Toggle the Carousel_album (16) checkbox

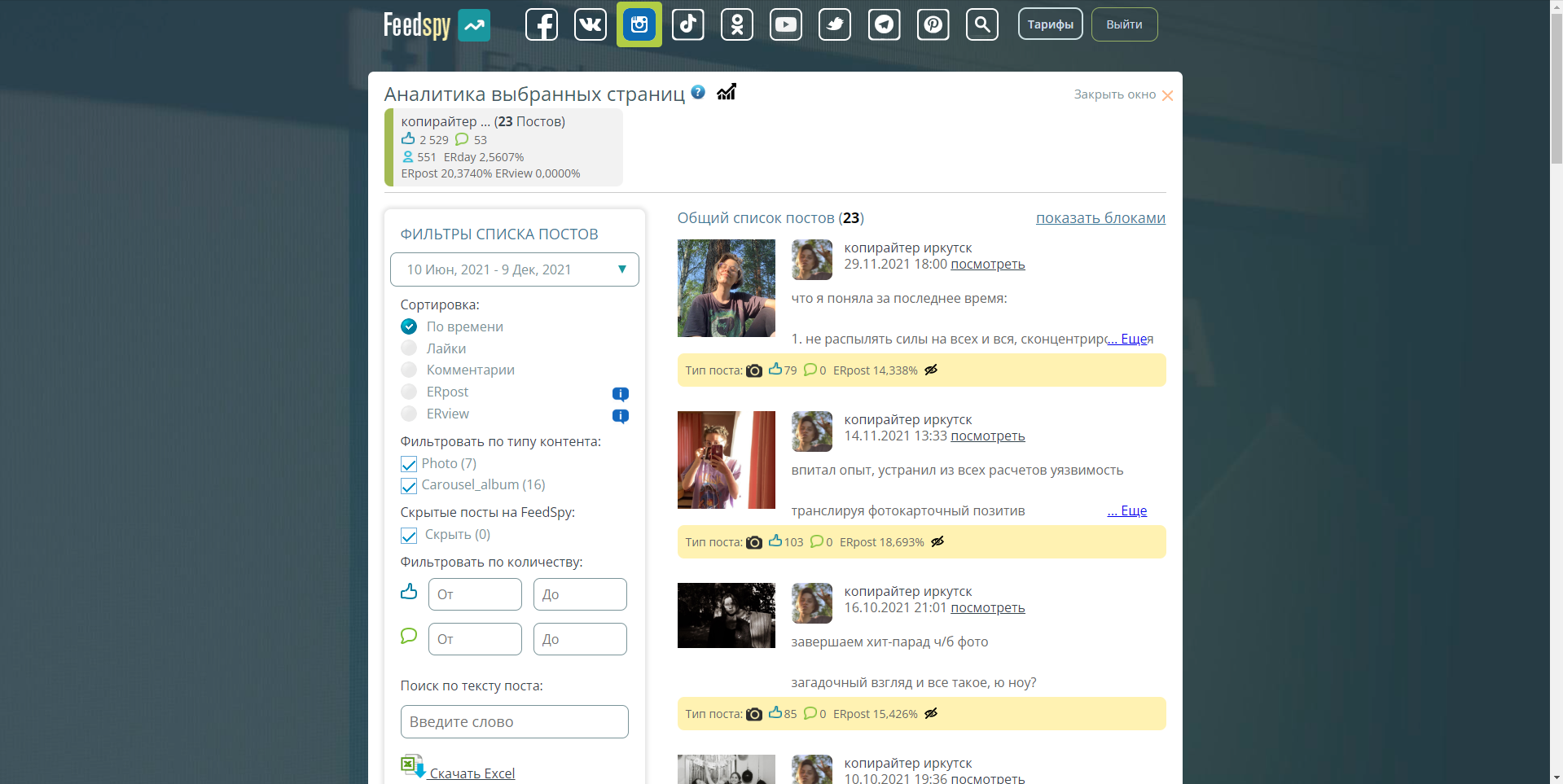tap(409, 486)
